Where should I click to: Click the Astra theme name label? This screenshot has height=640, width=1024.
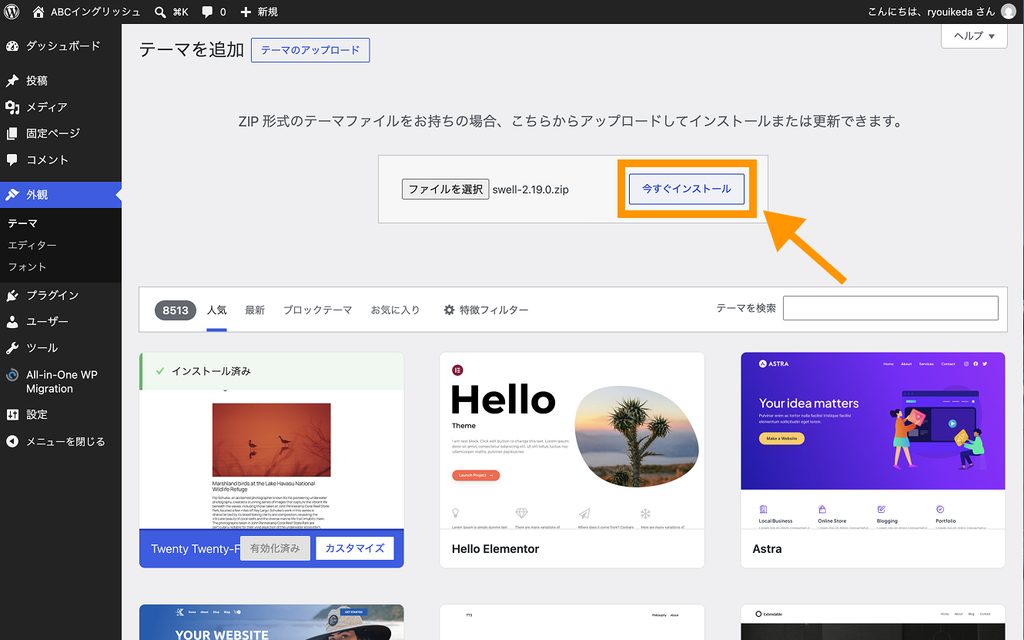point(767,549)
